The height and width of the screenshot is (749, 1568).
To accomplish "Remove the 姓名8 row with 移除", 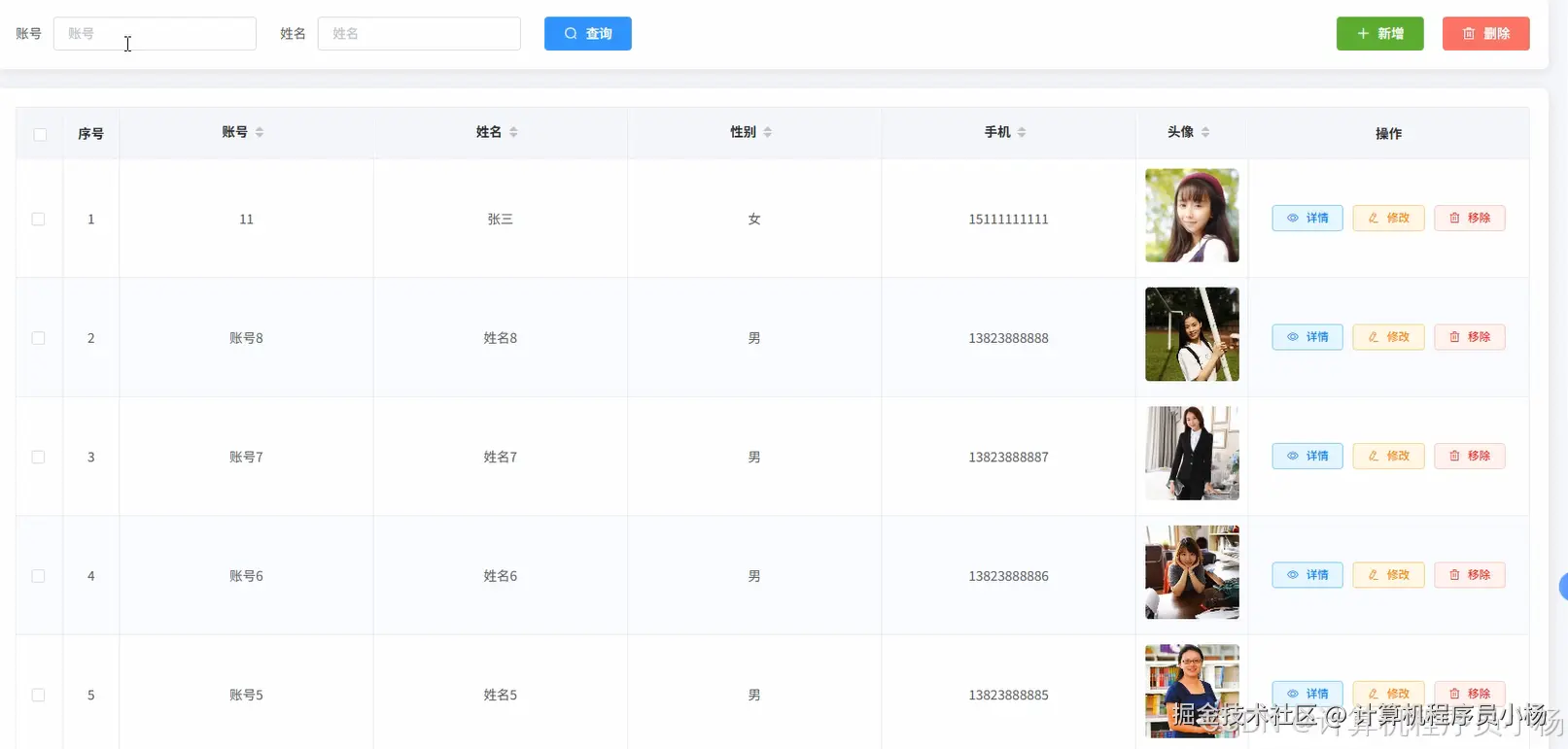I will pos(1470,337).
